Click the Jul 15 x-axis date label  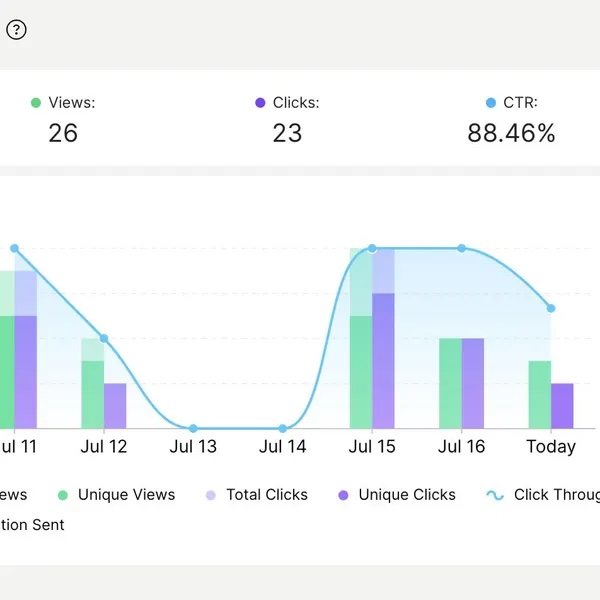point(372,447)
